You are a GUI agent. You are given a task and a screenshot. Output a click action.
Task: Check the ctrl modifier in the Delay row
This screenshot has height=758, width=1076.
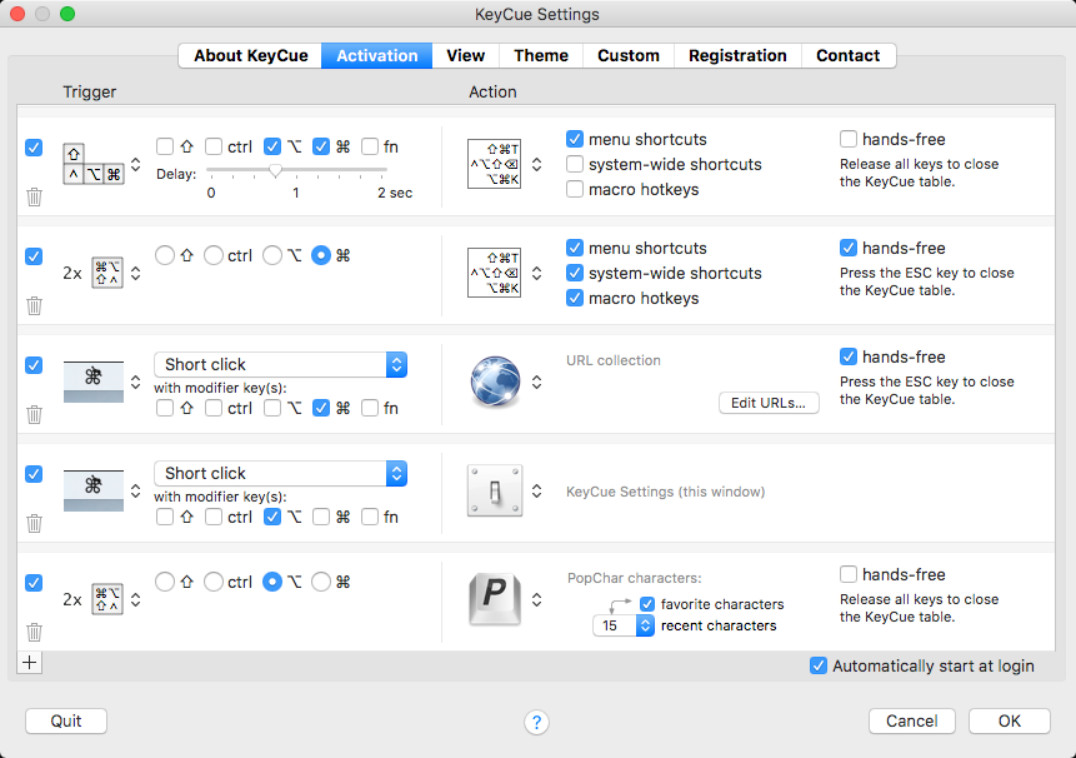point(213,146)
